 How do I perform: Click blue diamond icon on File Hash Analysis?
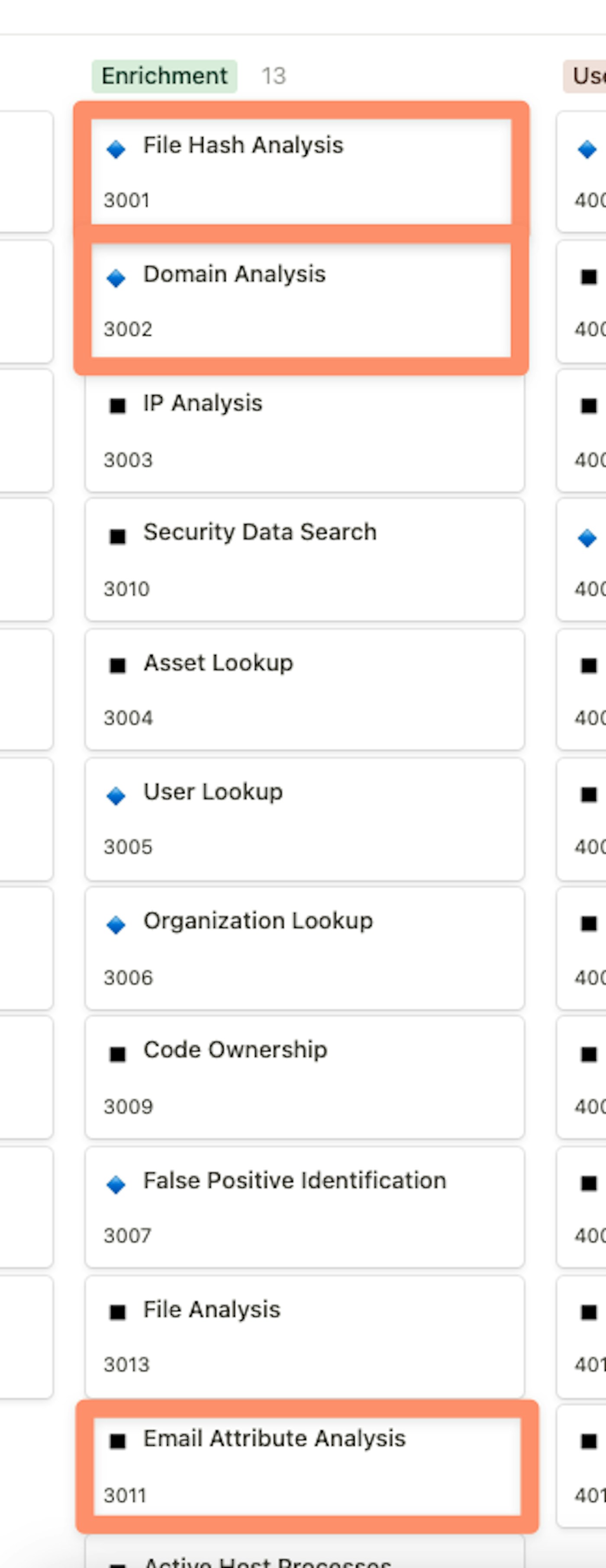pos(116,148)
